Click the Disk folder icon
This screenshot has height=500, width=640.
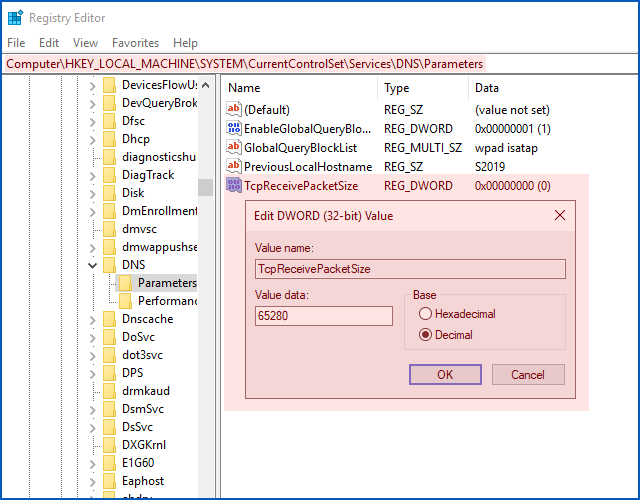109,193
